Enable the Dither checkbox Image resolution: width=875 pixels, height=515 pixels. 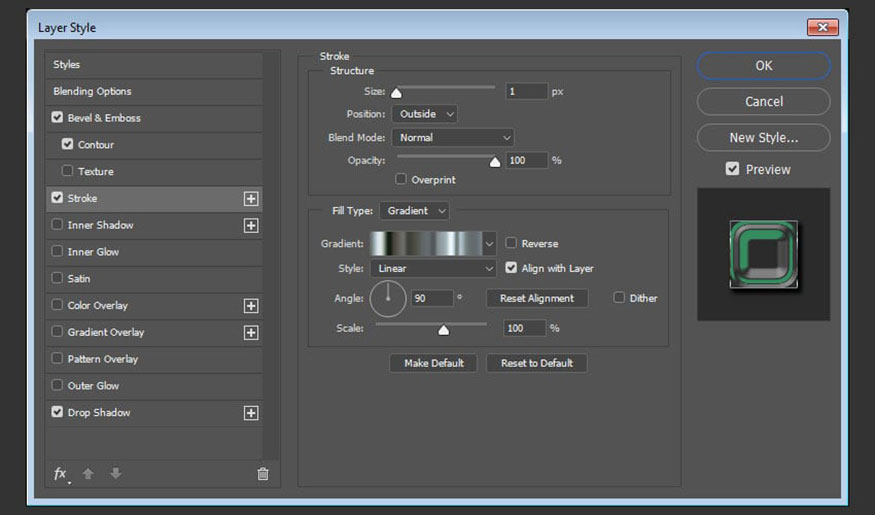pos(619,297)
